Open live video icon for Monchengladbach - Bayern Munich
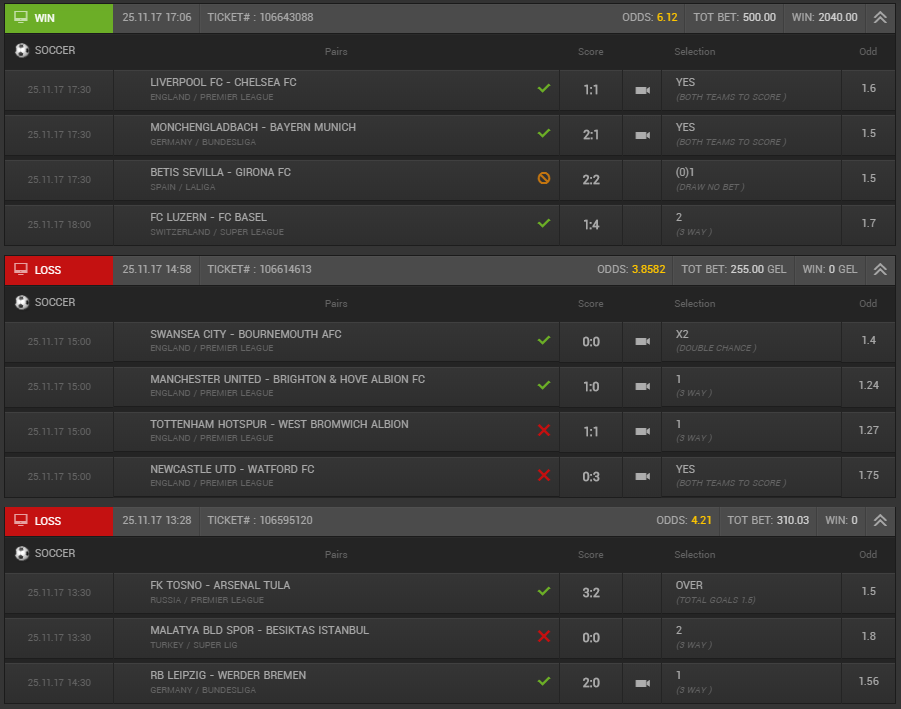901x709 pixels. coord(642,135)
